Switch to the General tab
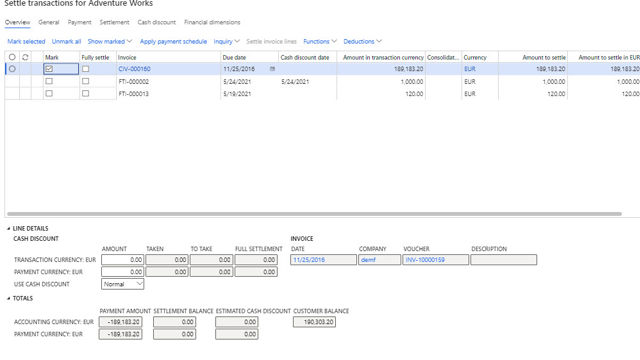The width and height of the screenshot is (640, 360). click(x=49, y=22)
